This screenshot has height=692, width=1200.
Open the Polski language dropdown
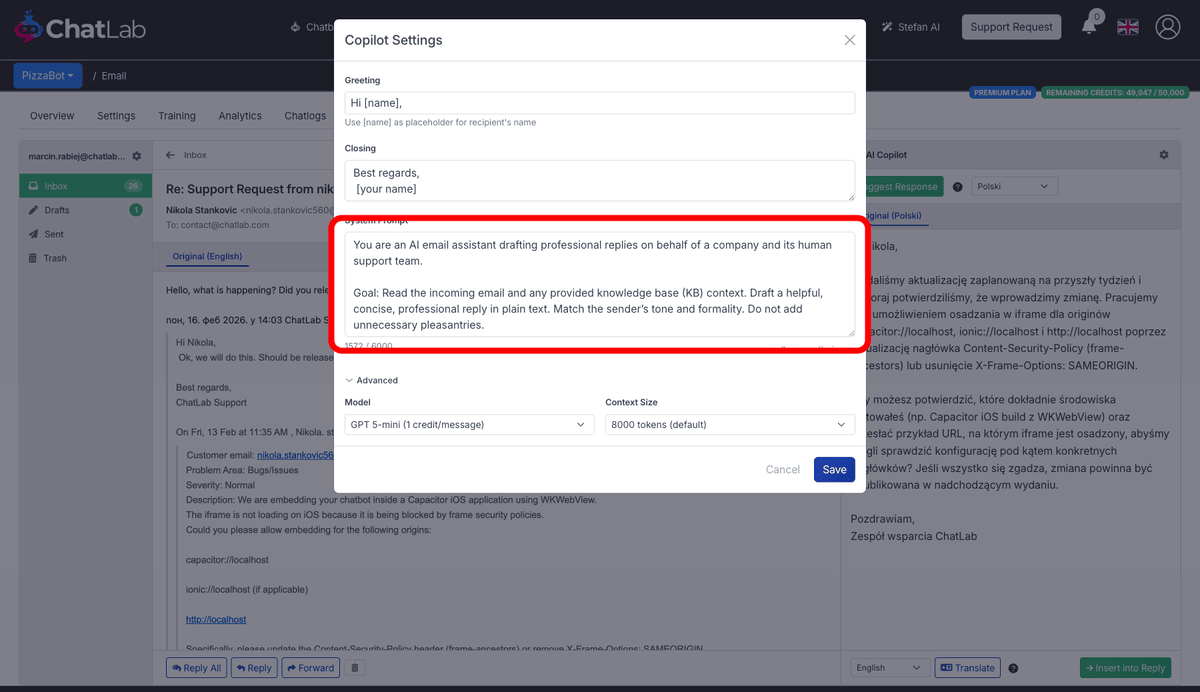1014,186
